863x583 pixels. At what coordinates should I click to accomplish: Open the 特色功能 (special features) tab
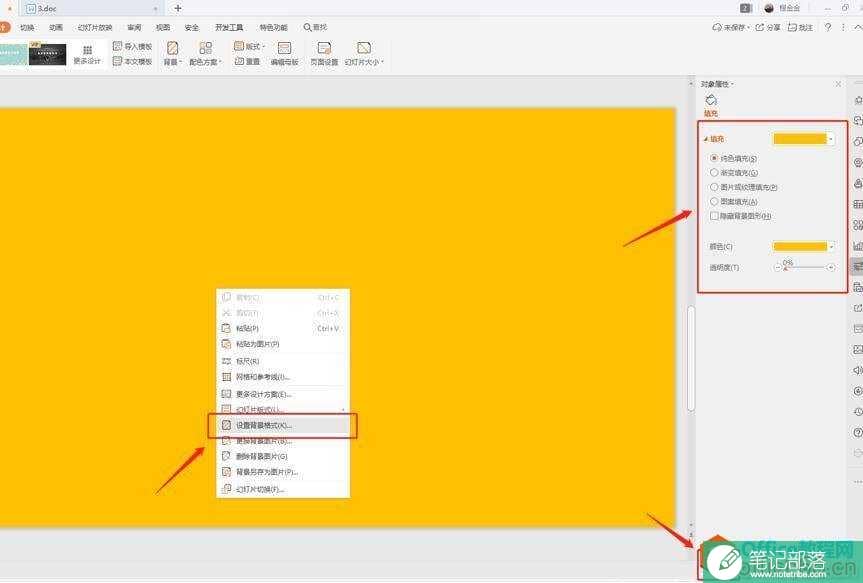point(274,27)
